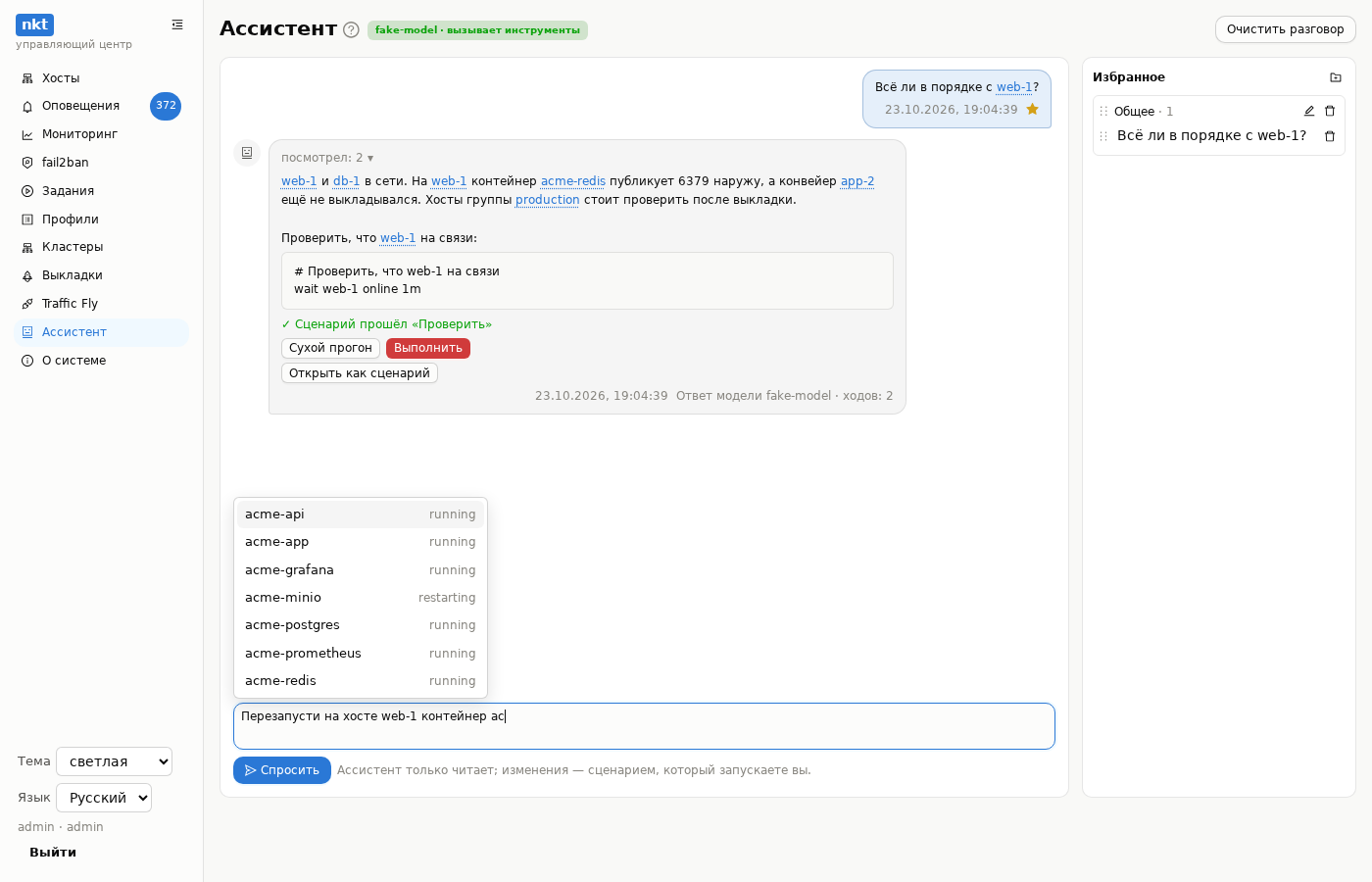
Task: Toggle the star on the user message
Action: (x=1032, y=110)
